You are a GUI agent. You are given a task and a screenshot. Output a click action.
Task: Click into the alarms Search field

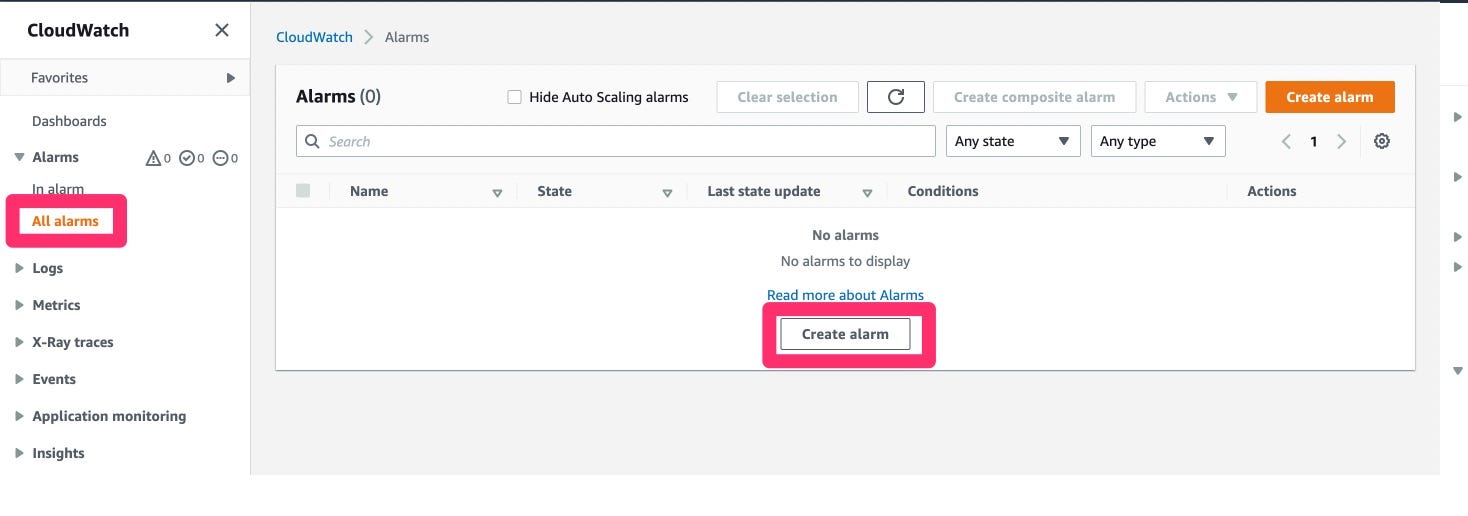(x=616, y=141)
